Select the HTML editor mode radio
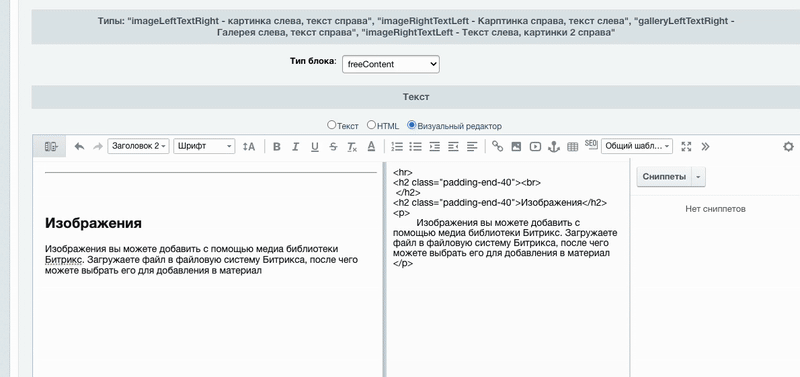This screenshot has height=377, width=800. point(371,125)
